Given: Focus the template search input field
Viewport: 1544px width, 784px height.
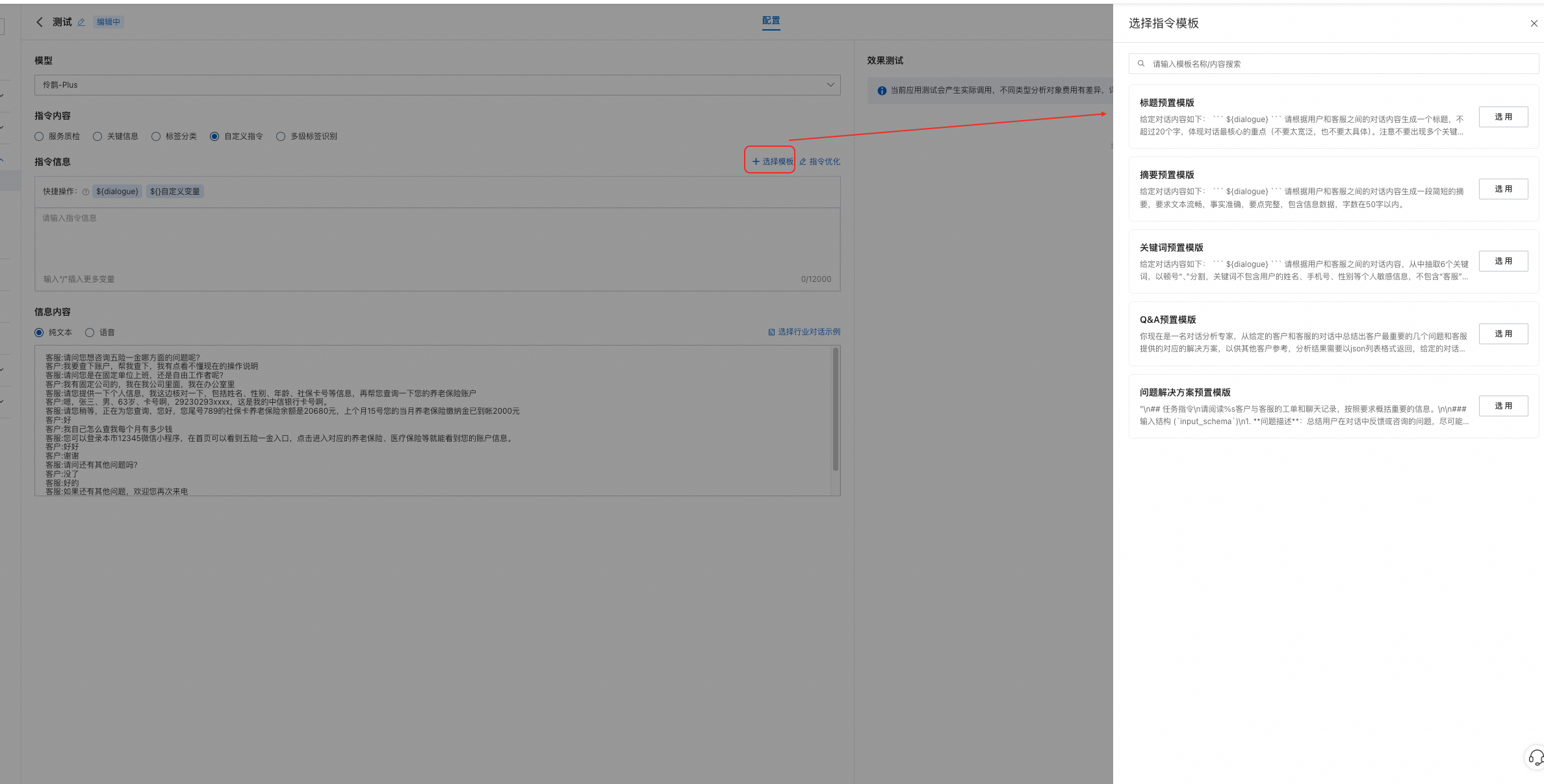Looking at the screenshot, I should pos(1333,64).
